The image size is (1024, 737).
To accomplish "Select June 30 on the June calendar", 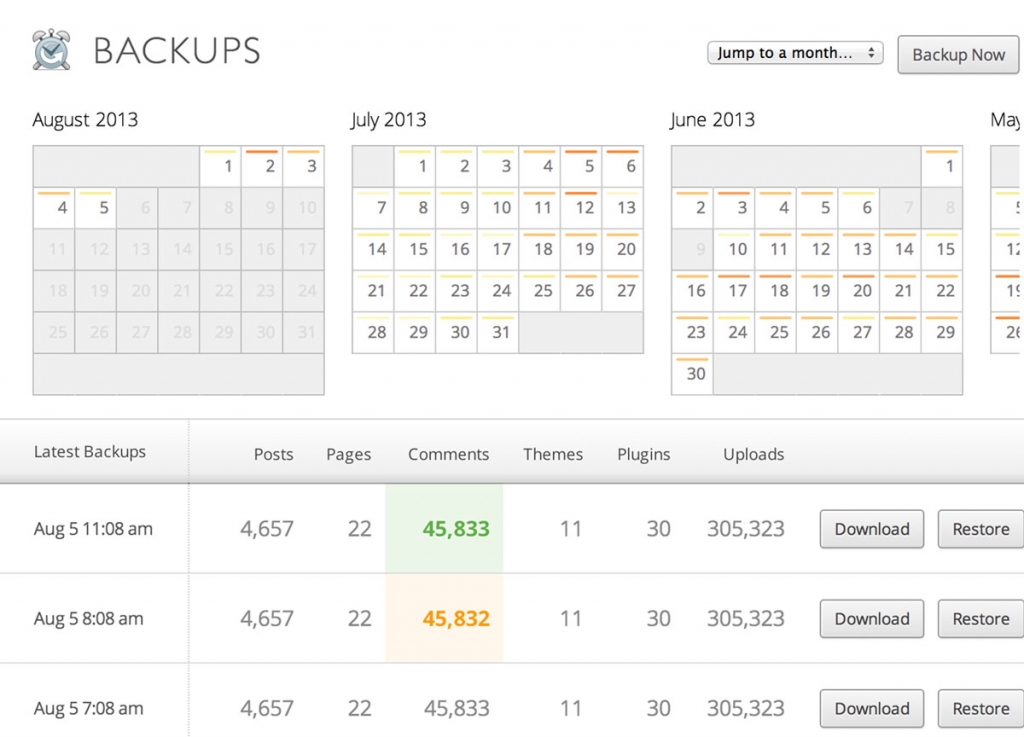I will [693, 374].
